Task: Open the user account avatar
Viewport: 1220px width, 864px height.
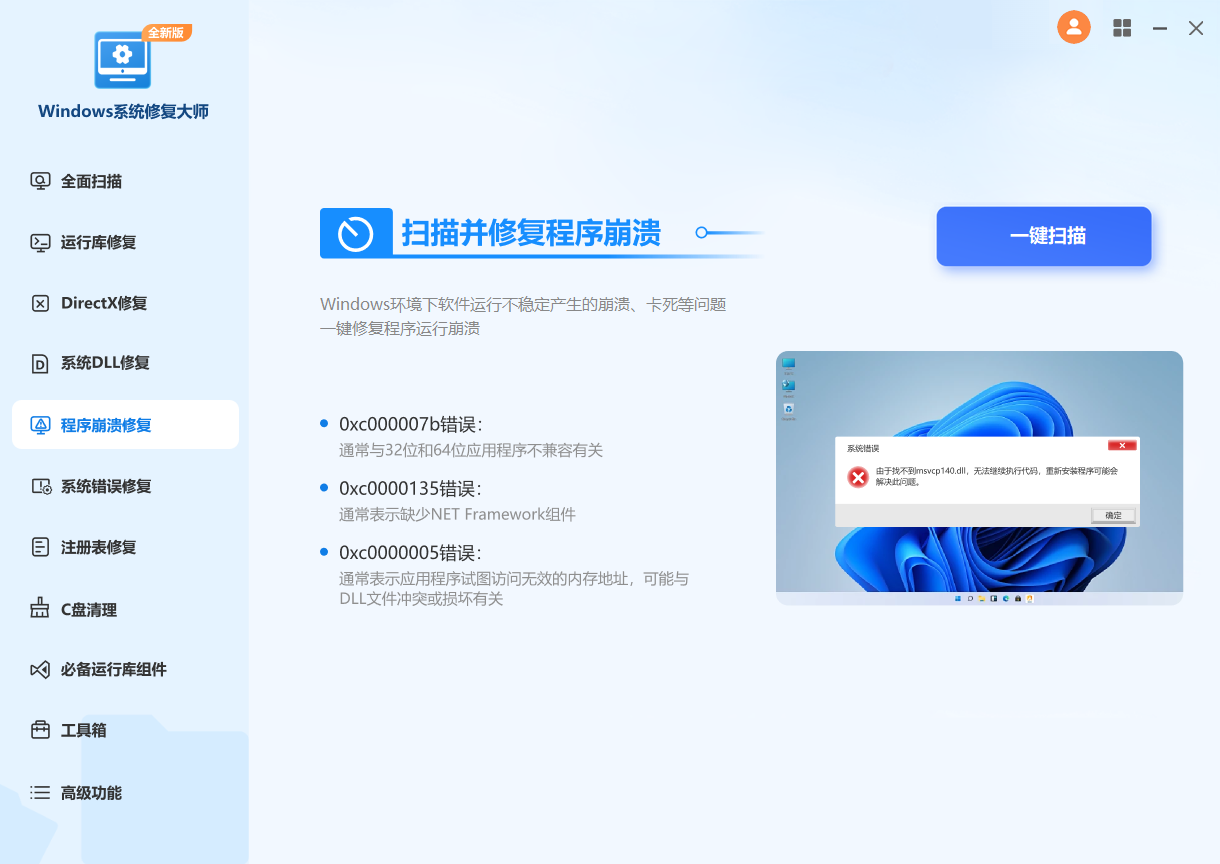Action: [x=1073, y=27]
